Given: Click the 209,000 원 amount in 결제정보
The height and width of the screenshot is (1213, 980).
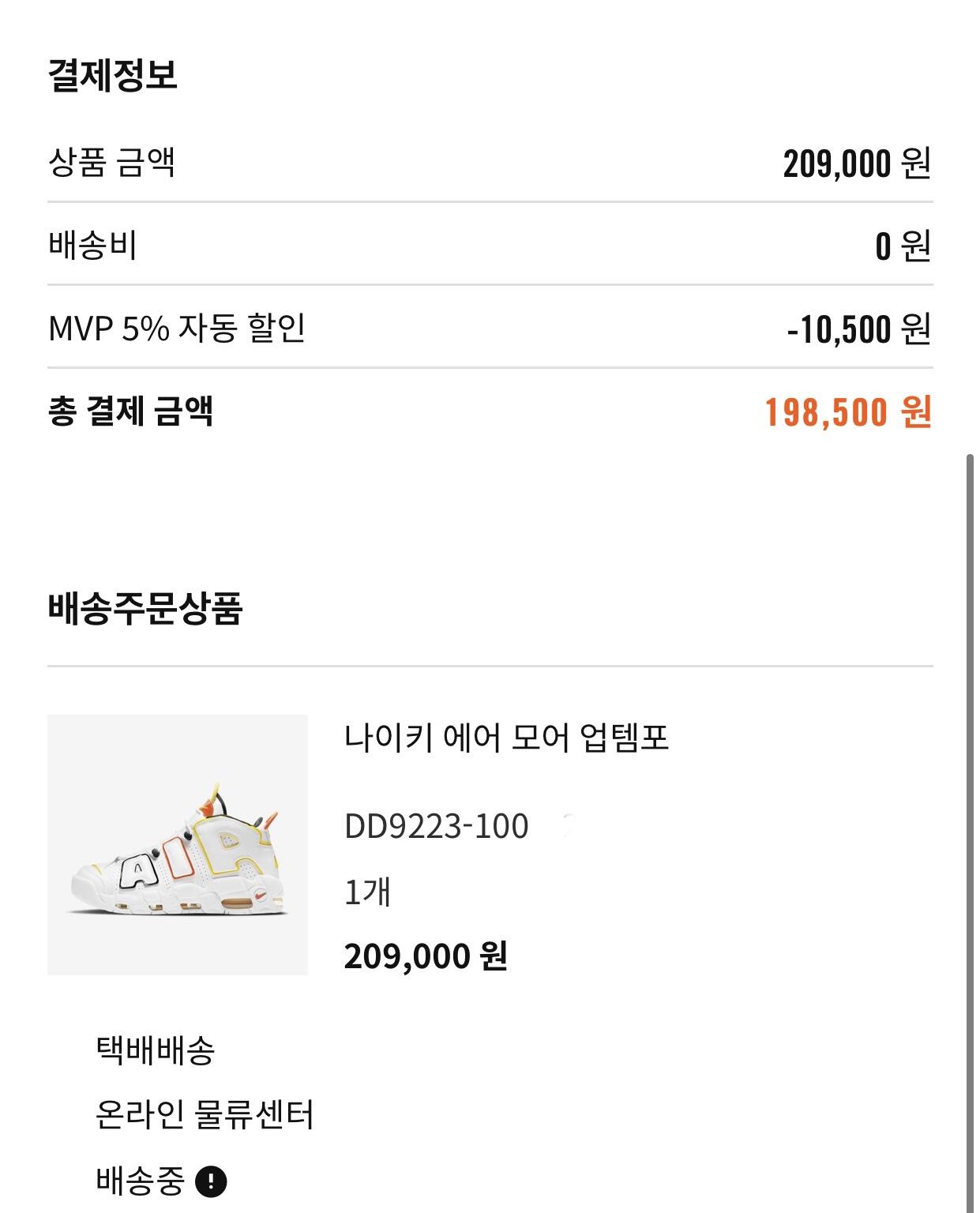Looking at the screenshot, I should pyautogui.click(x=857, y=163).
